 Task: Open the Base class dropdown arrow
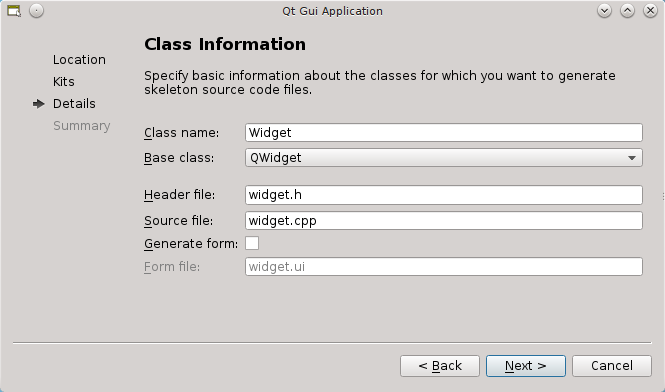(631, 158)
